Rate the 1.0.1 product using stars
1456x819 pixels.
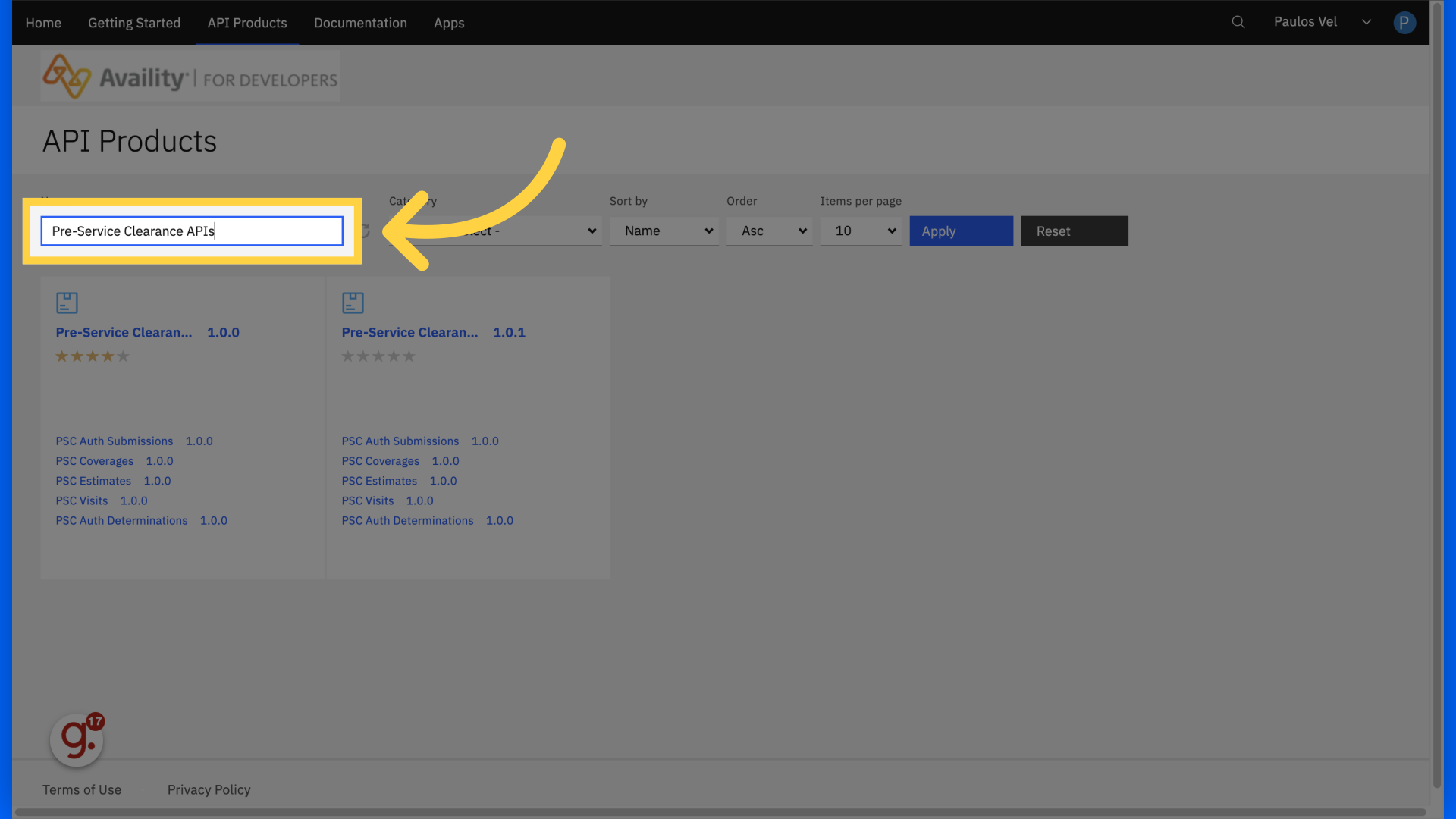[378, 356]
